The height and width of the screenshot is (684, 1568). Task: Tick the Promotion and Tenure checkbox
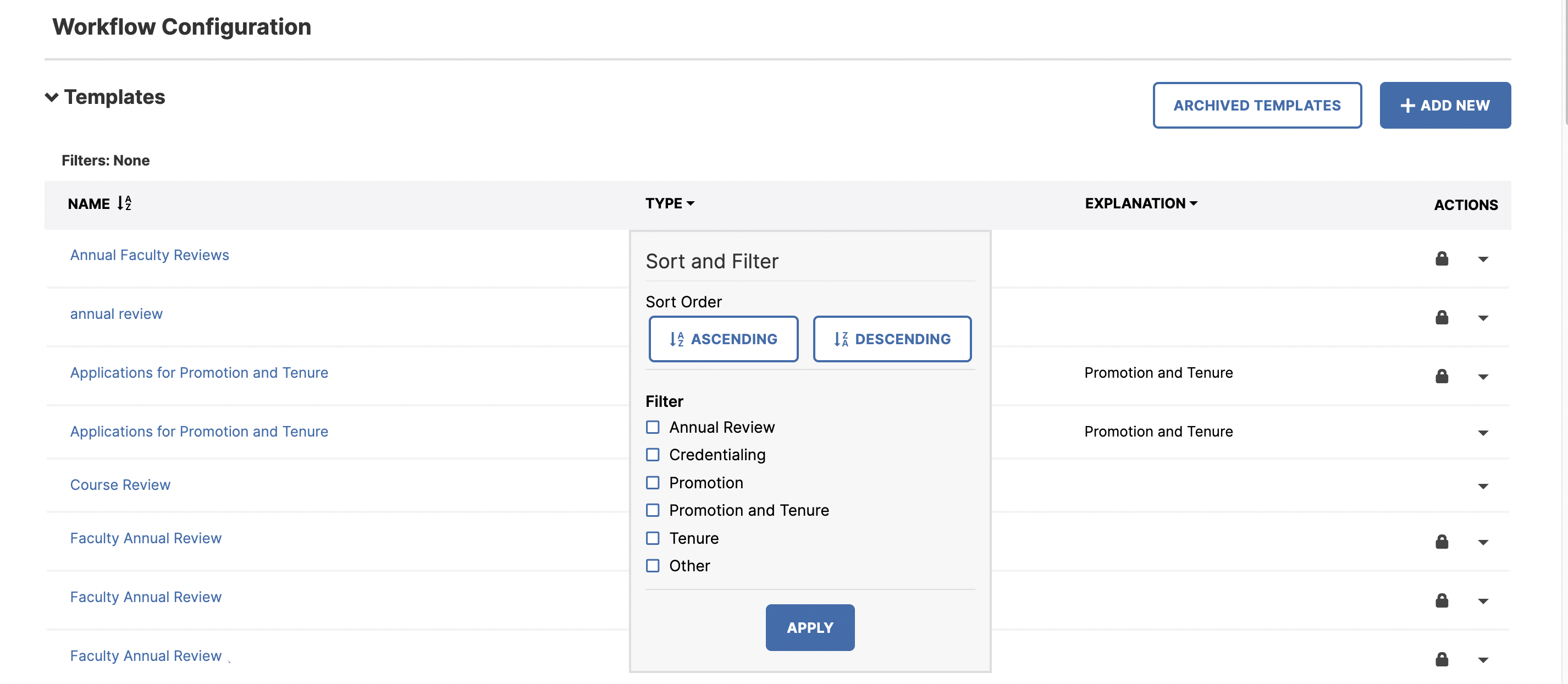[653, 510]
